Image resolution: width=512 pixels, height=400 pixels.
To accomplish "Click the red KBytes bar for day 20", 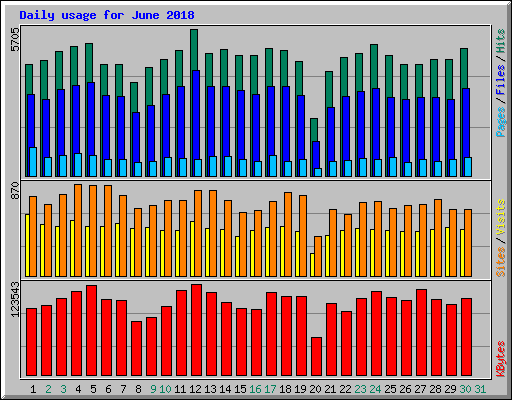I will [316, 357].
